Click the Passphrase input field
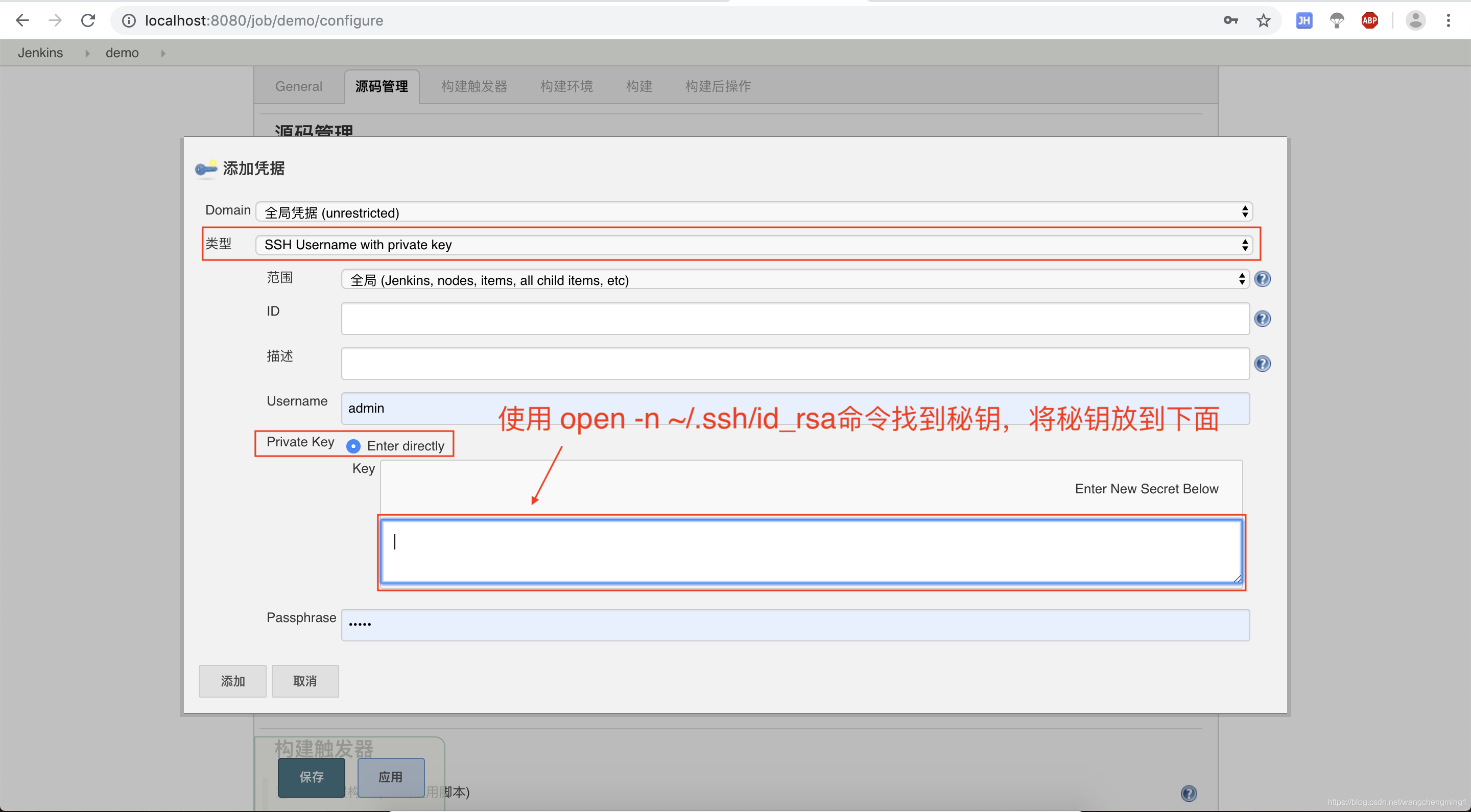The height and width of the screenshot is (812, 1471). click(x=795, y=625)
